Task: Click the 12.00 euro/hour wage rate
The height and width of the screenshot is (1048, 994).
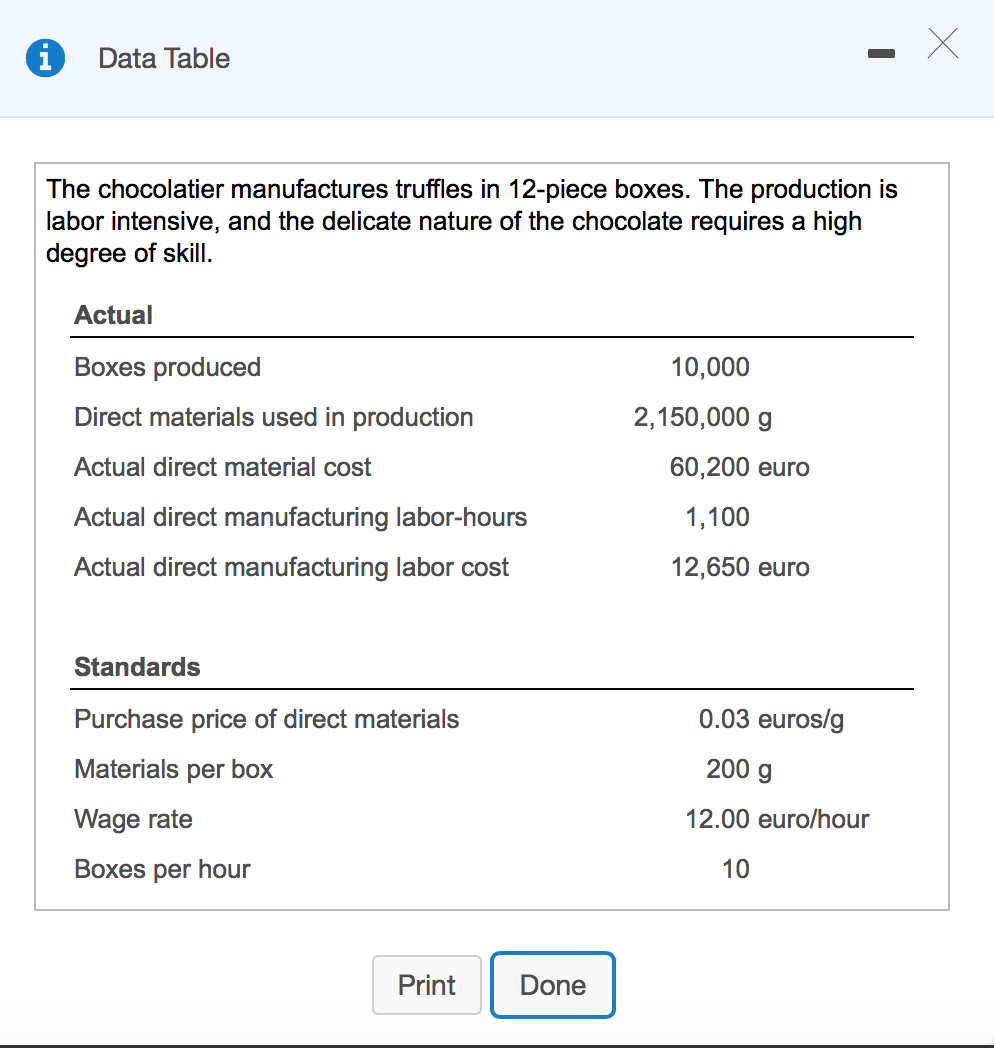Action: click(777, 819)
